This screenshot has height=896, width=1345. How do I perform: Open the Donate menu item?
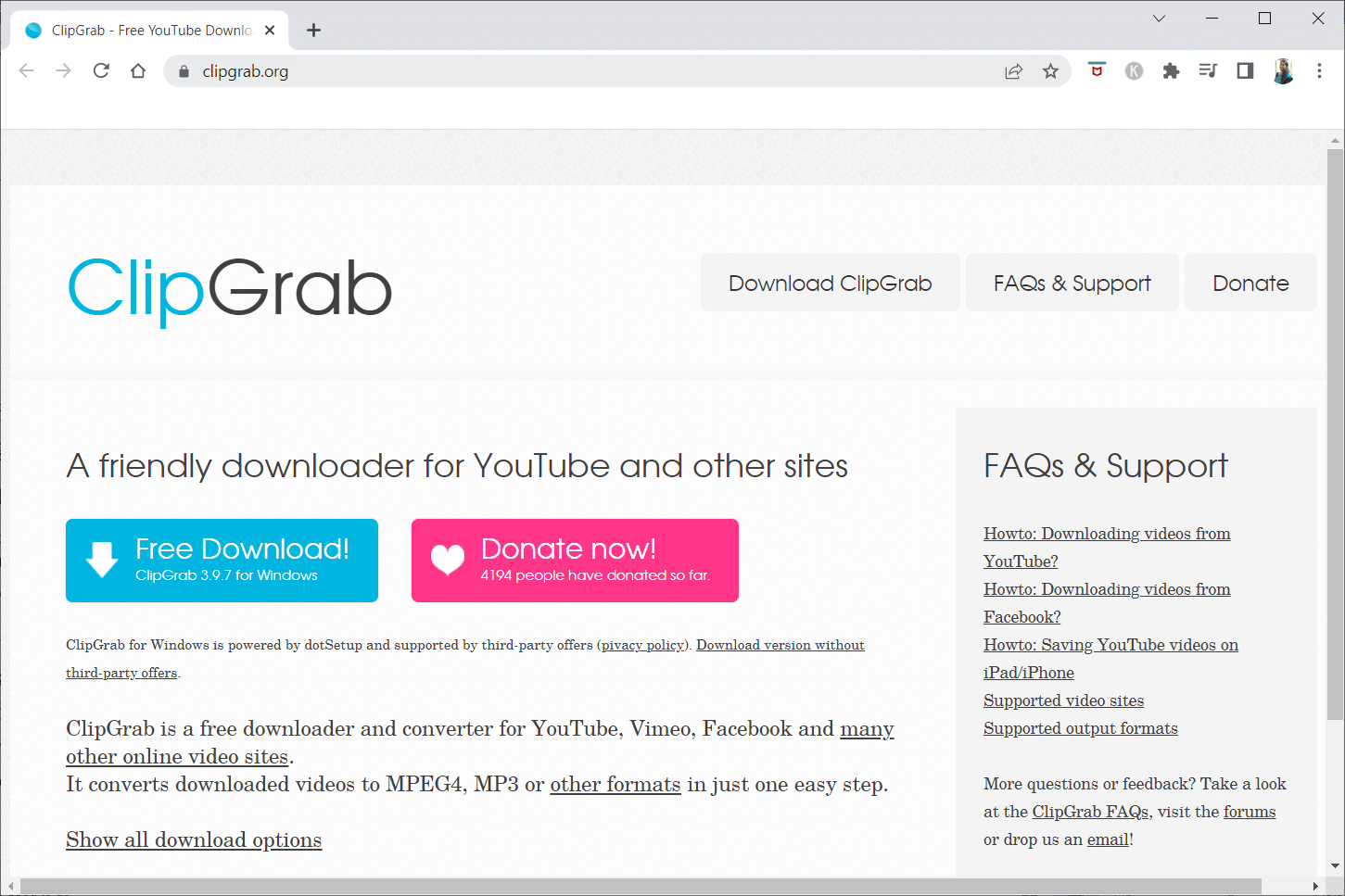1250,283
